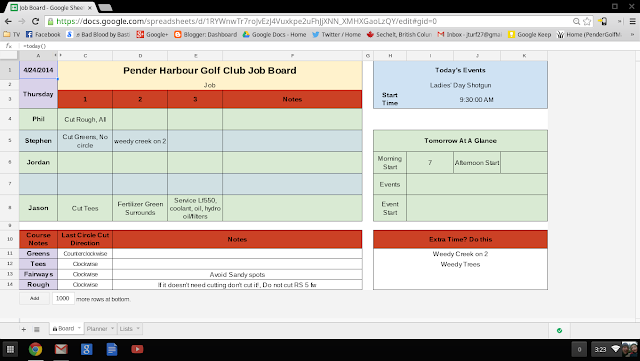Viewport: 640px width, 361px height.
Task: Select the Pender Harbour Golf Club Job Board title
Action: point(210,70)
